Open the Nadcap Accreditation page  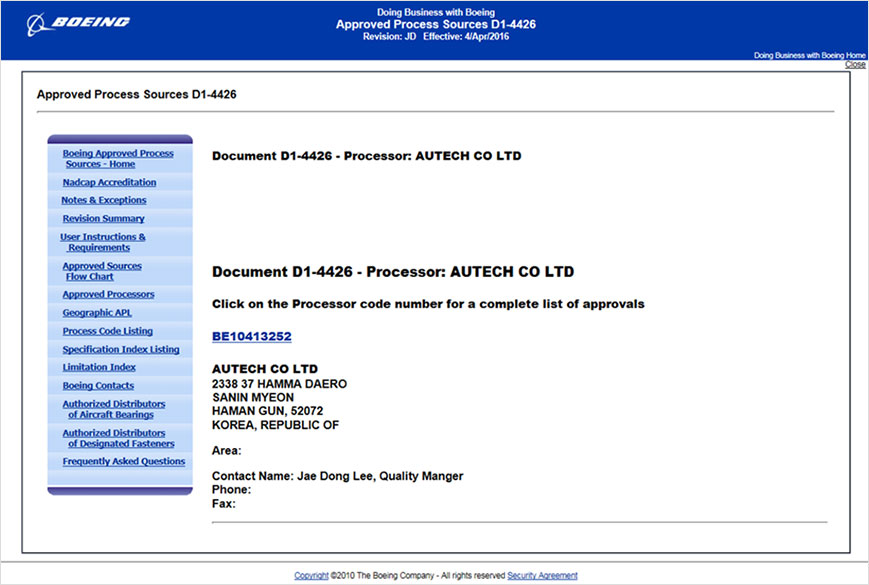(x=109, y=182)
